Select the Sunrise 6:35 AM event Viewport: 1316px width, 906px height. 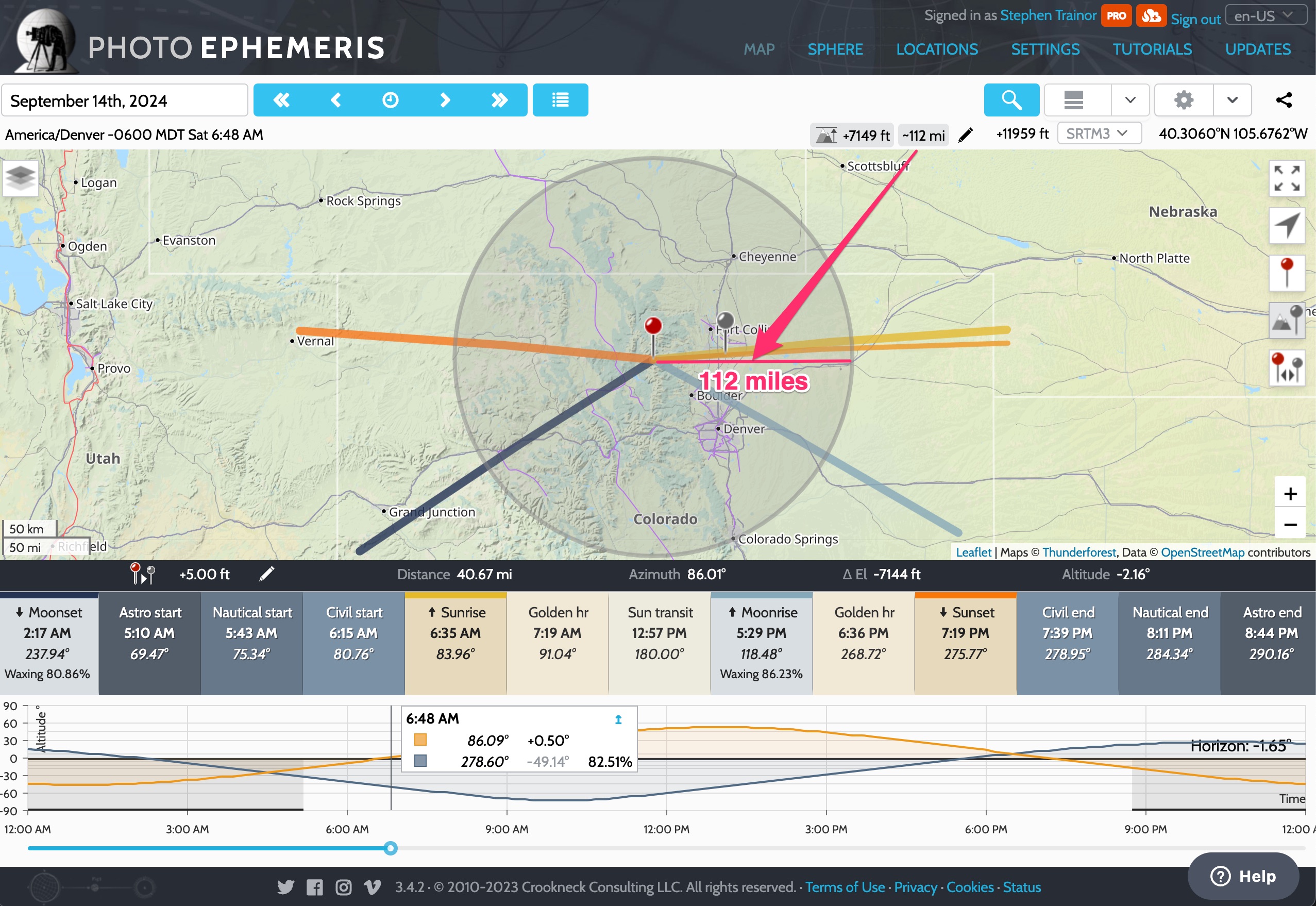click(x=455, y=643)
